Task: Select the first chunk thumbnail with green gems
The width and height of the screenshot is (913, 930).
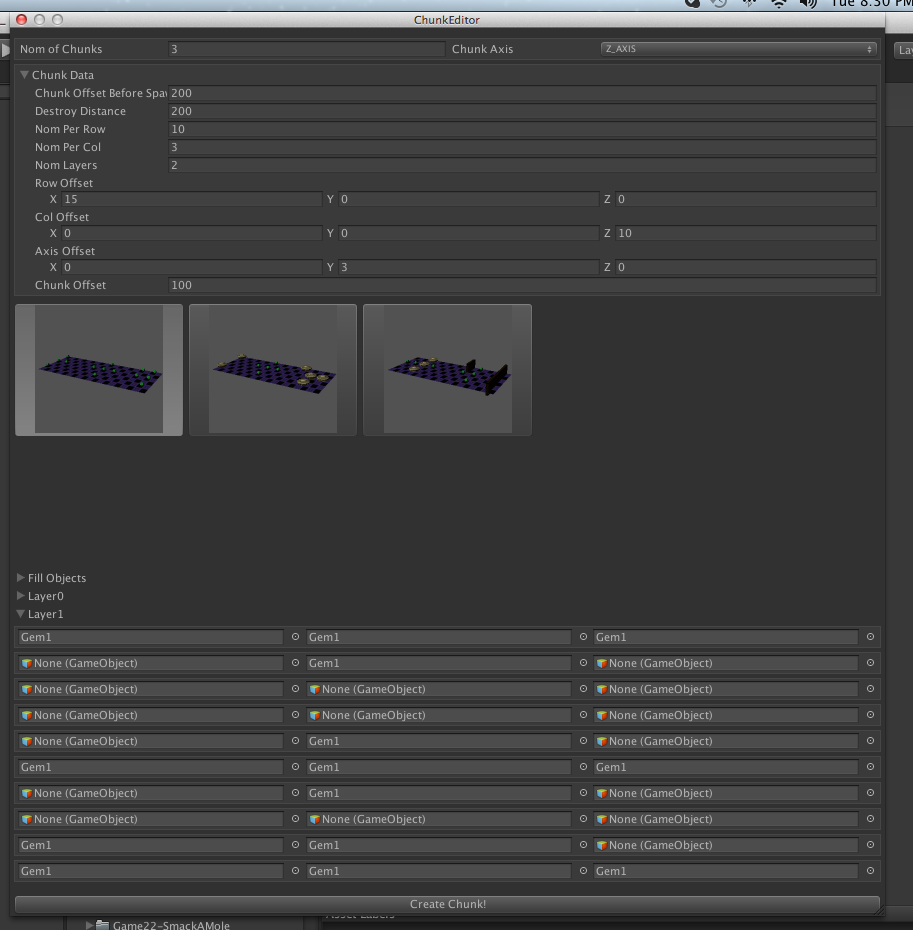Action: point(99,370)
